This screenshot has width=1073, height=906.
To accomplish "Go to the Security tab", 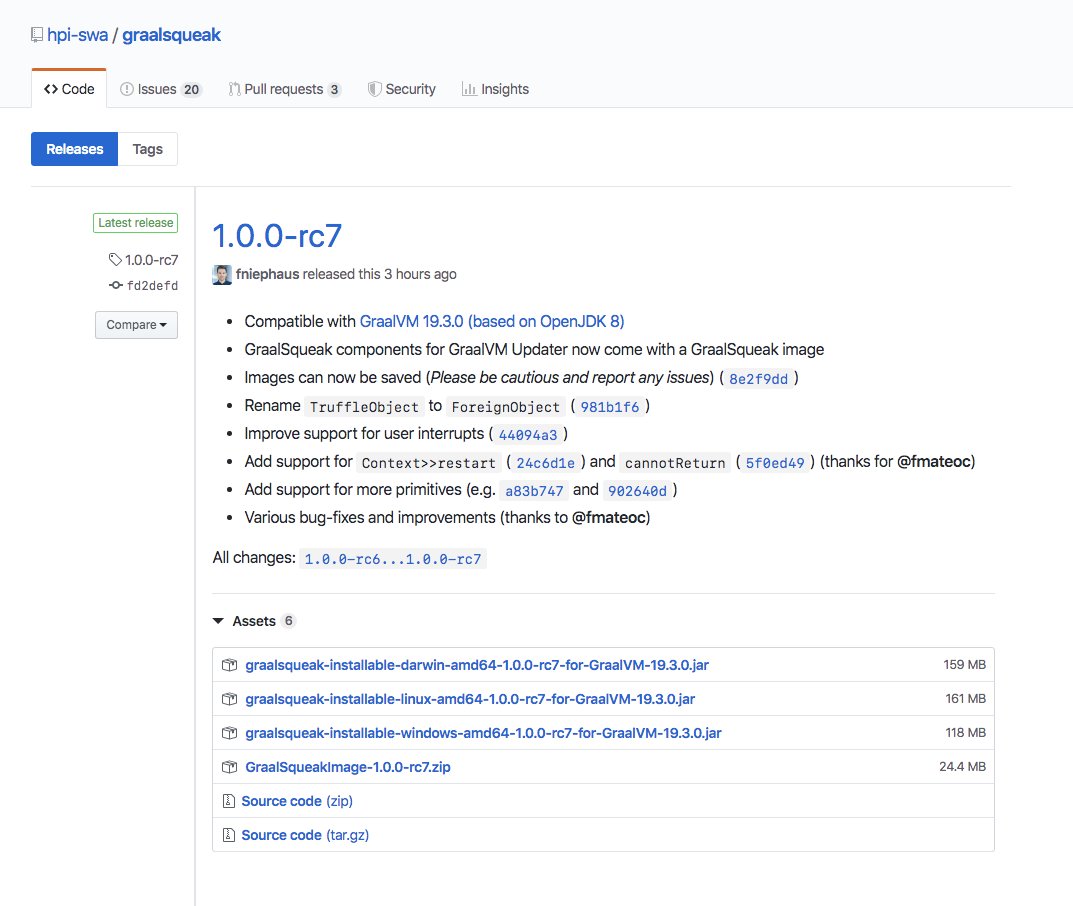I will (402, 89).
